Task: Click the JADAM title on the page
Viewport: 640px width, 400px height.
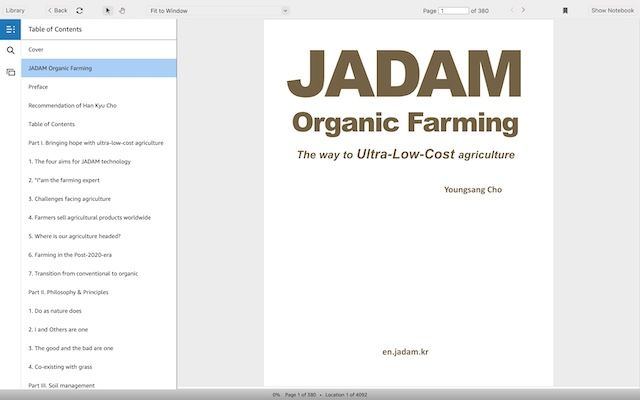Action: point(404,73)
